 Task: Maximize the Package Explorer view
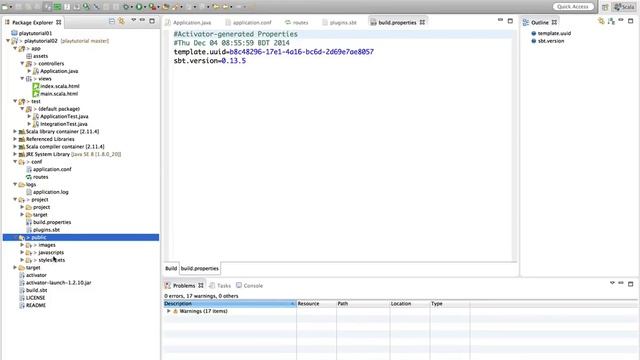152,21
